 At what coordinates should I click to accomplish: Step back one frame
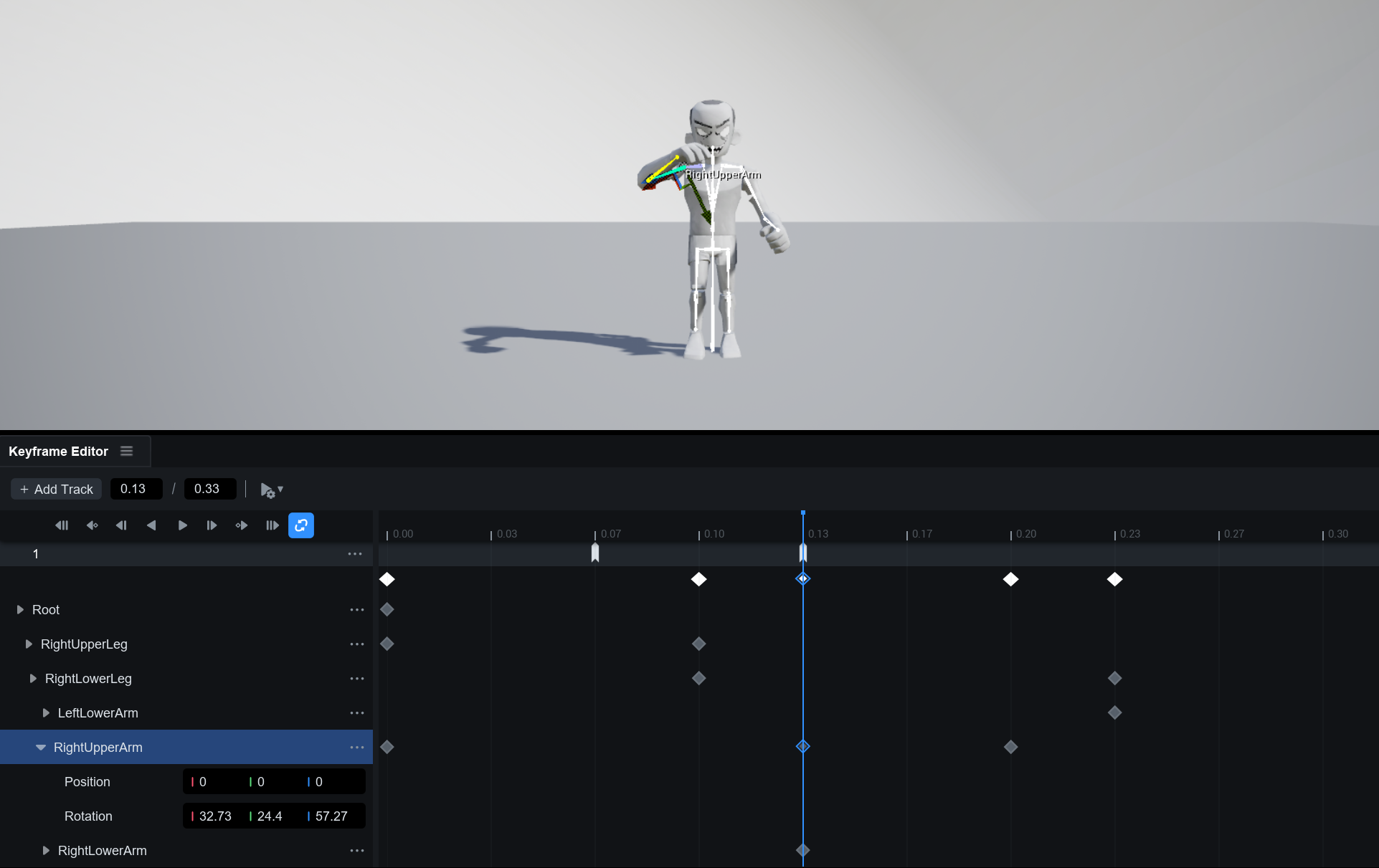point(121,525)
